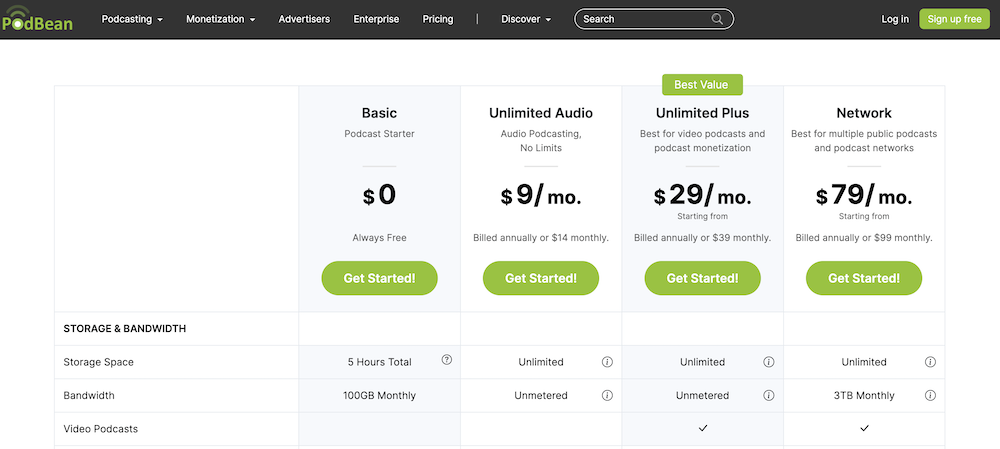
Task: Open the Monetization dropdown
Action: [220, 19]
